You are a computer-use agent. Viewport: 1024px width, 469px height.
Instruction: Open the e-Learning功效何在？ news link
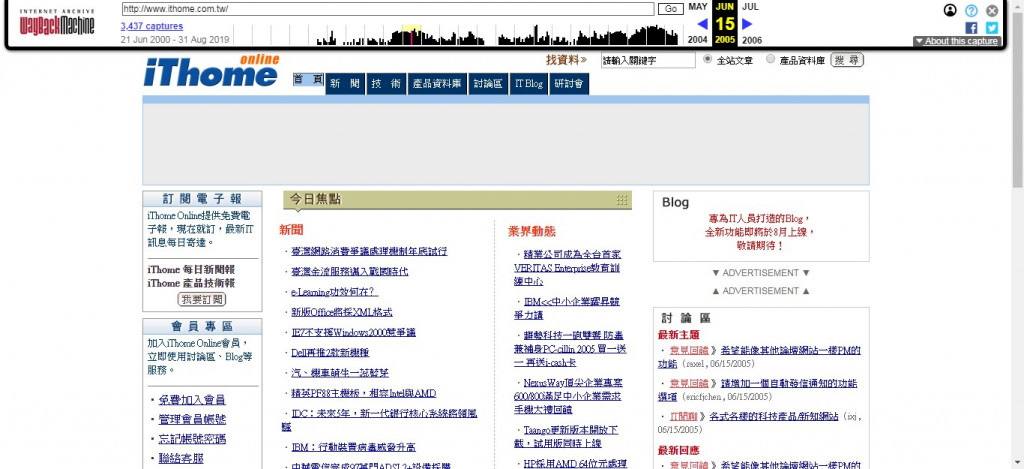point(334,292)
